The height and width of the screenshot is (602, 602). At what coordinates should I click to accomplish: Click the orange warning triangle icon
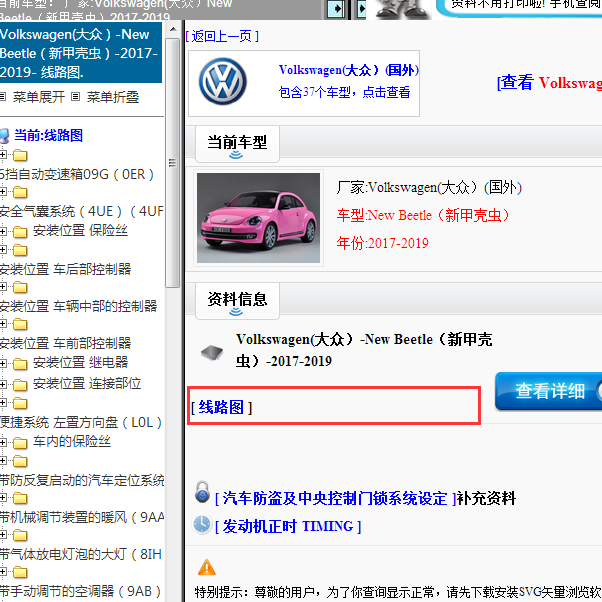[207, 567]
